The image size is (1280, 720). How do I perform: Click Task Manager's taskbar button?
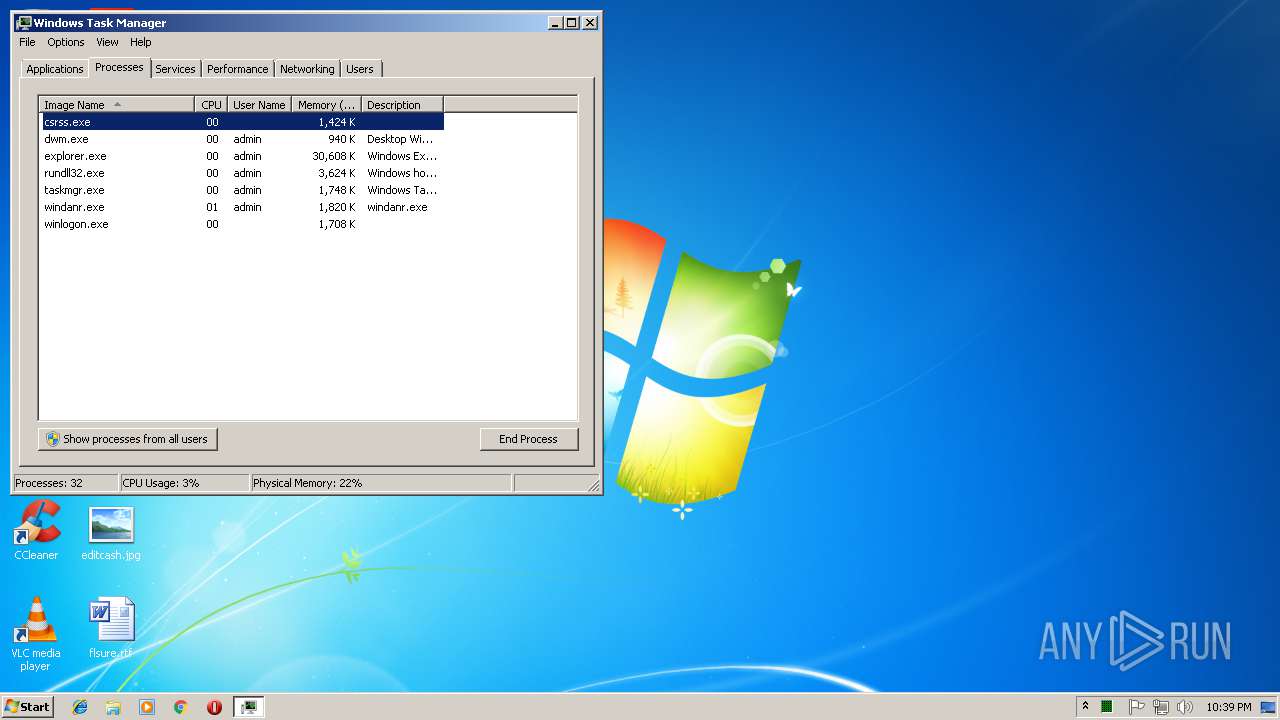click(x=248, y=707)
